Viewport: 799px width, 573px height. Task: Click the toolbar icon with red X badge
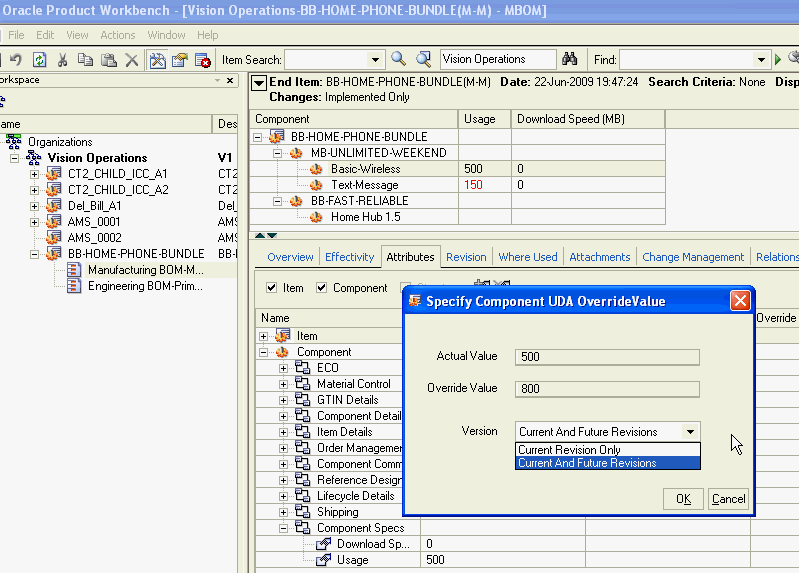pos(203,60)
